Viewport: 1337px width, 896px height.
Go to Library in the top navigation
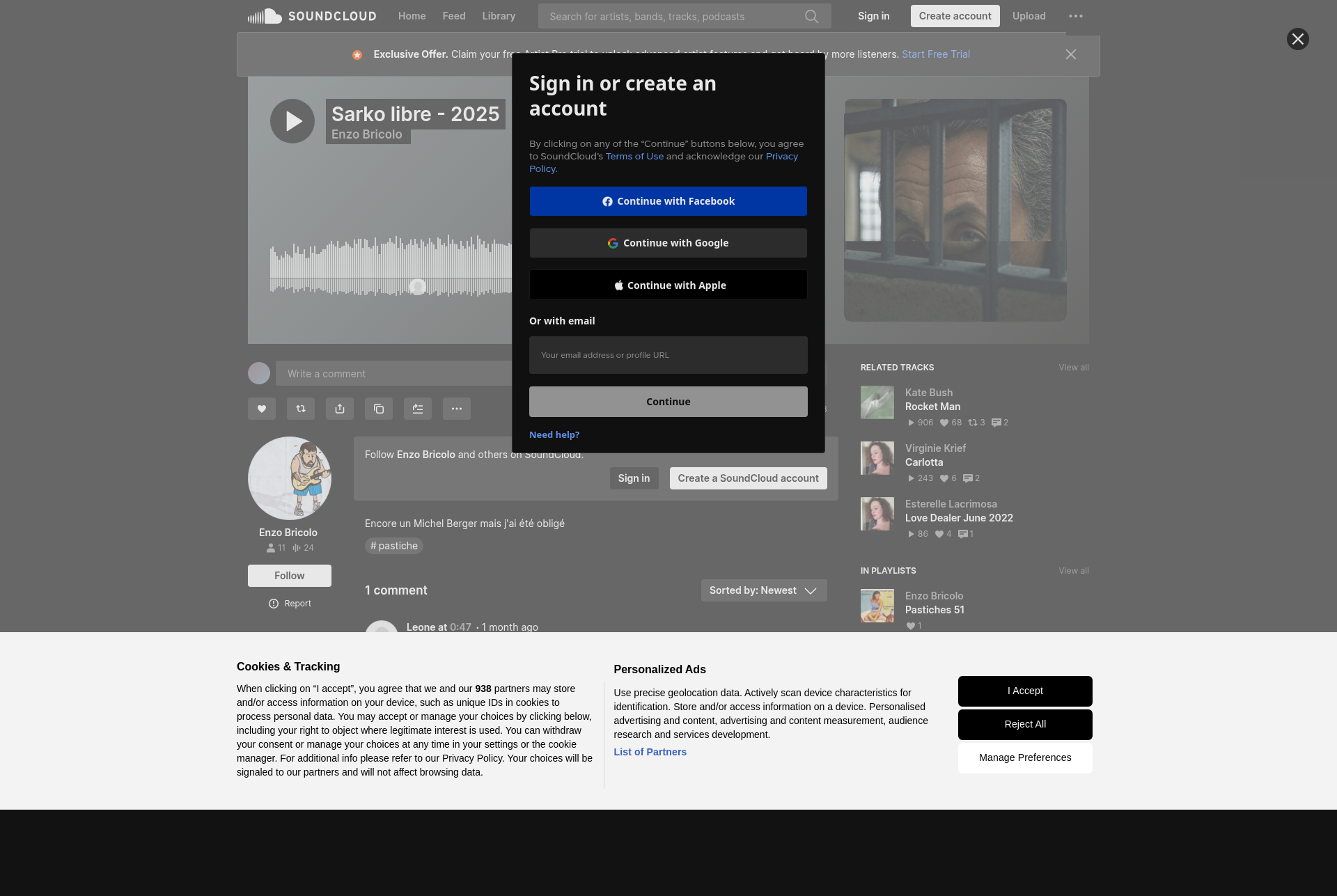click(499, 16)
